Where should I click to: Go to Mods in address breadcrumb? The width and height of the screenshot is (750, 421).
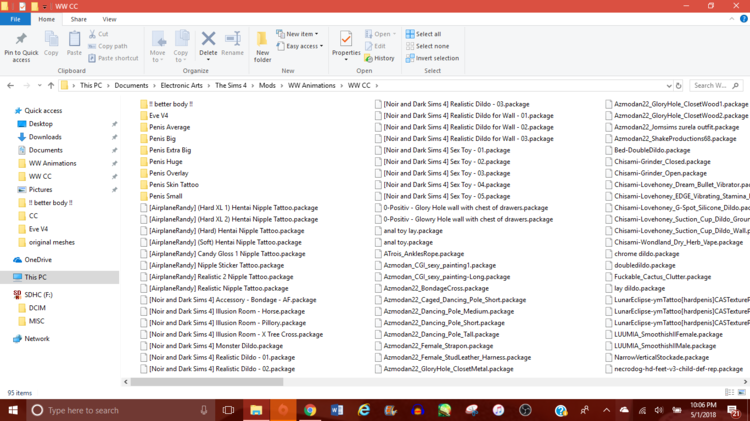[267, 86]
